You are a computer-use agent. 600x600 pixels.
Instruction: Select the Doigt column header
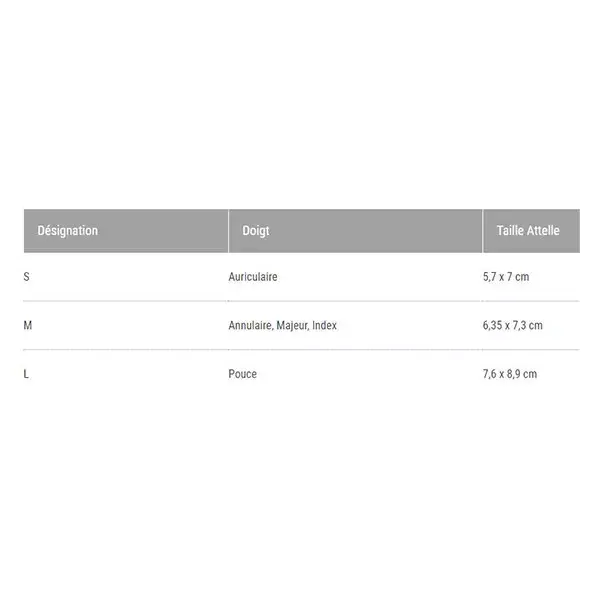[x=256, y=230]
